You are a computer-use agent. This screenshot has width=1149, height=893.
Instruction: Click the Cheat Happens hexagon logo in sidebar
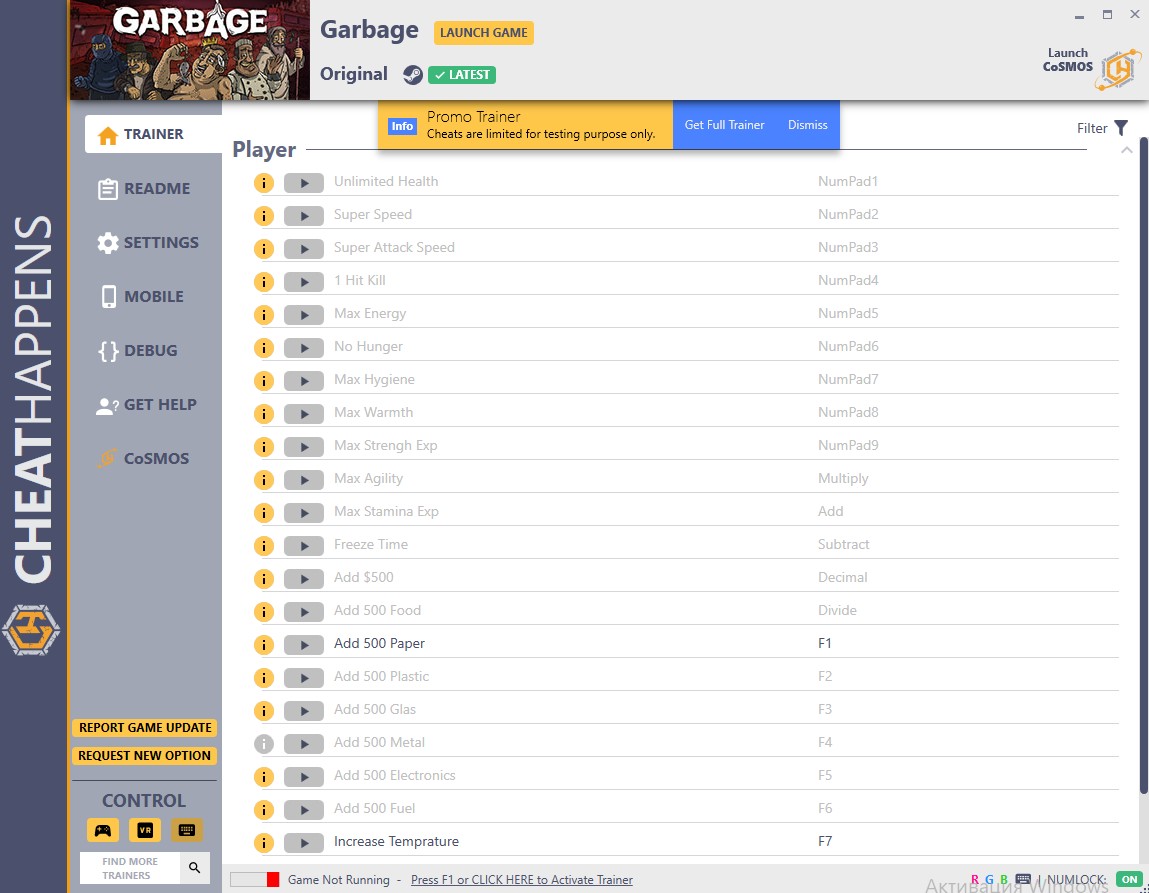click(31, 629)
